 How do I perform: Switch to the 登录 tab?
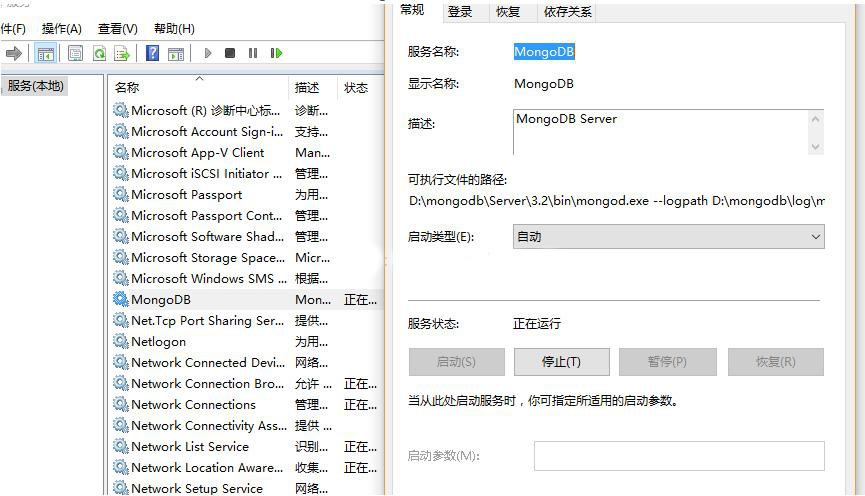point(460,12)
